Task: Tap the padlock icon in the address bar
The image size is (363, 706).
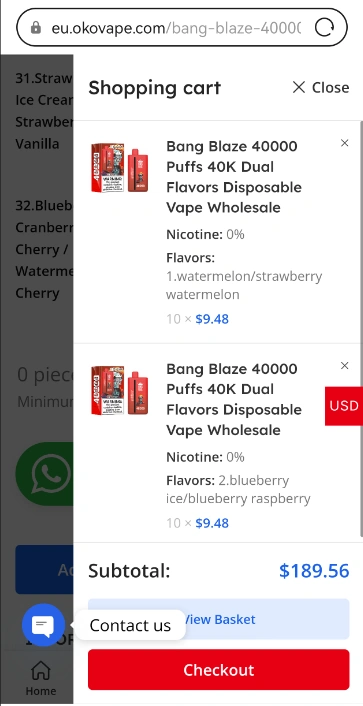Action: pos(36,28)
